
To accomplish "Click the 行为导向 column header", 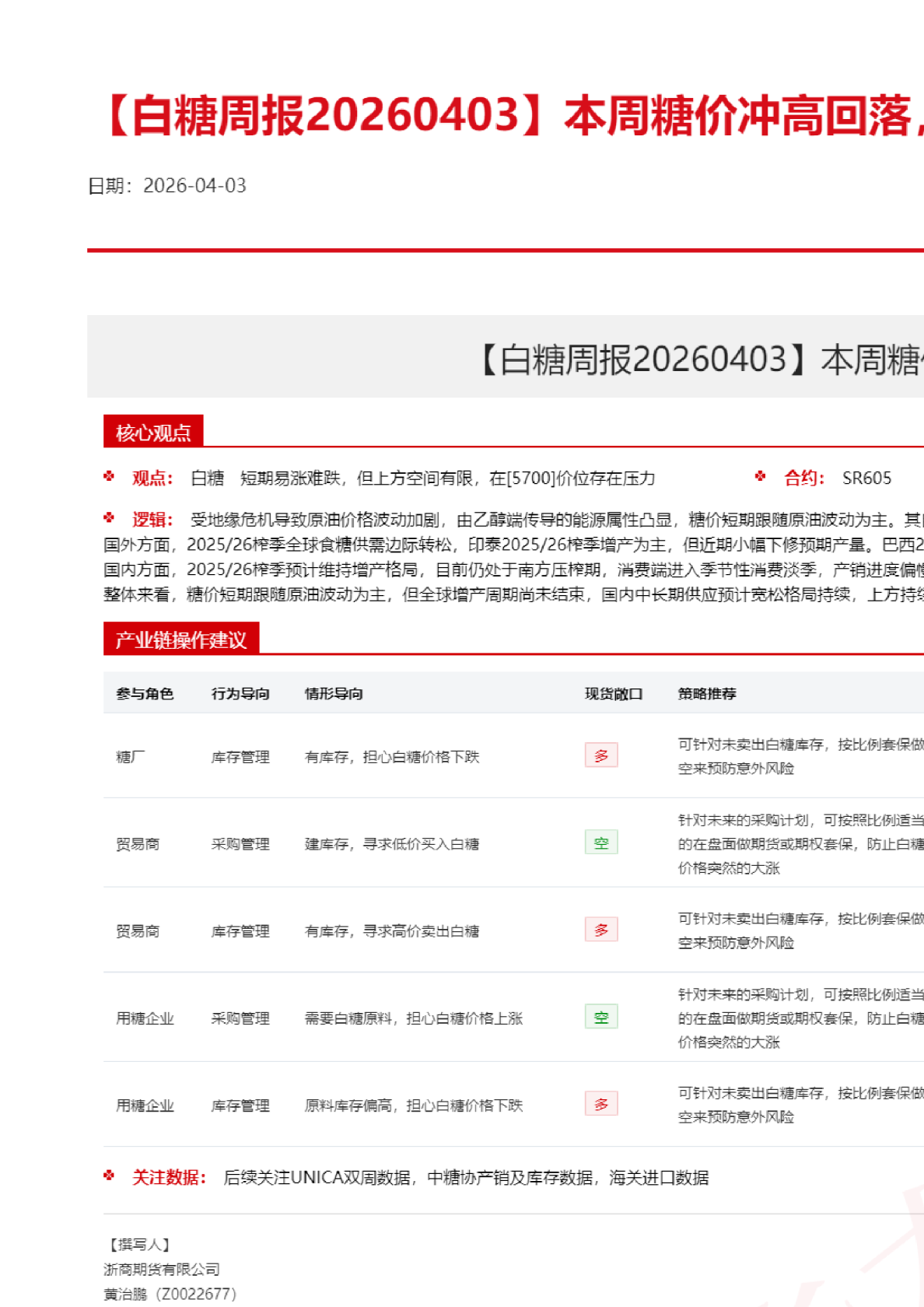I will click(x=240, y=693).
